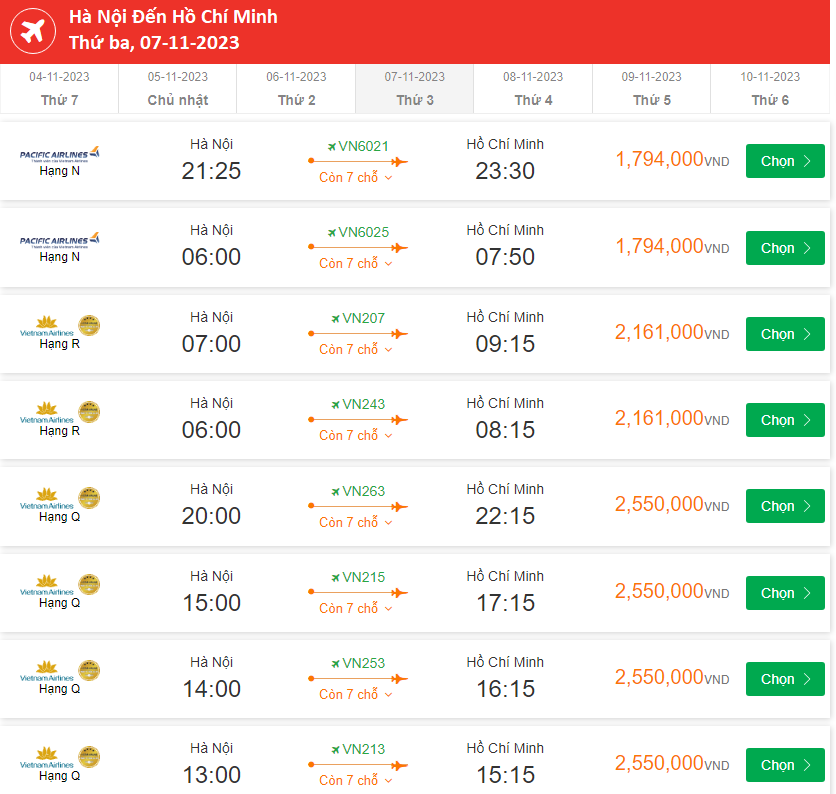Click the green plane icon beside VN215
The height and width of the screenshot is (794, 836).
pos(335,577)
